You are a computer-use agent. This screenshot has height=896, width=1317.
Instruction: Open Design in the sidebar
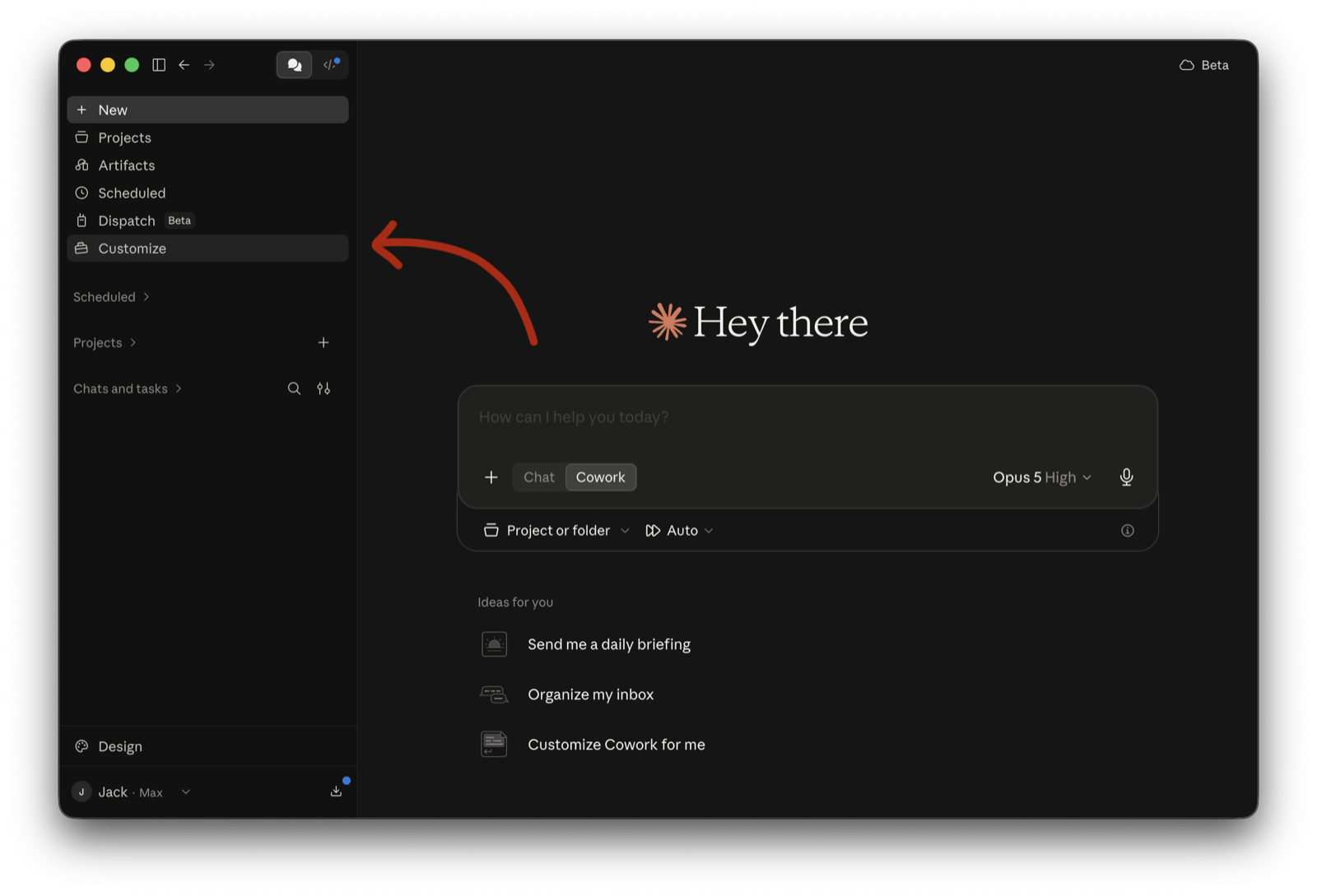[x=207, y=747]
